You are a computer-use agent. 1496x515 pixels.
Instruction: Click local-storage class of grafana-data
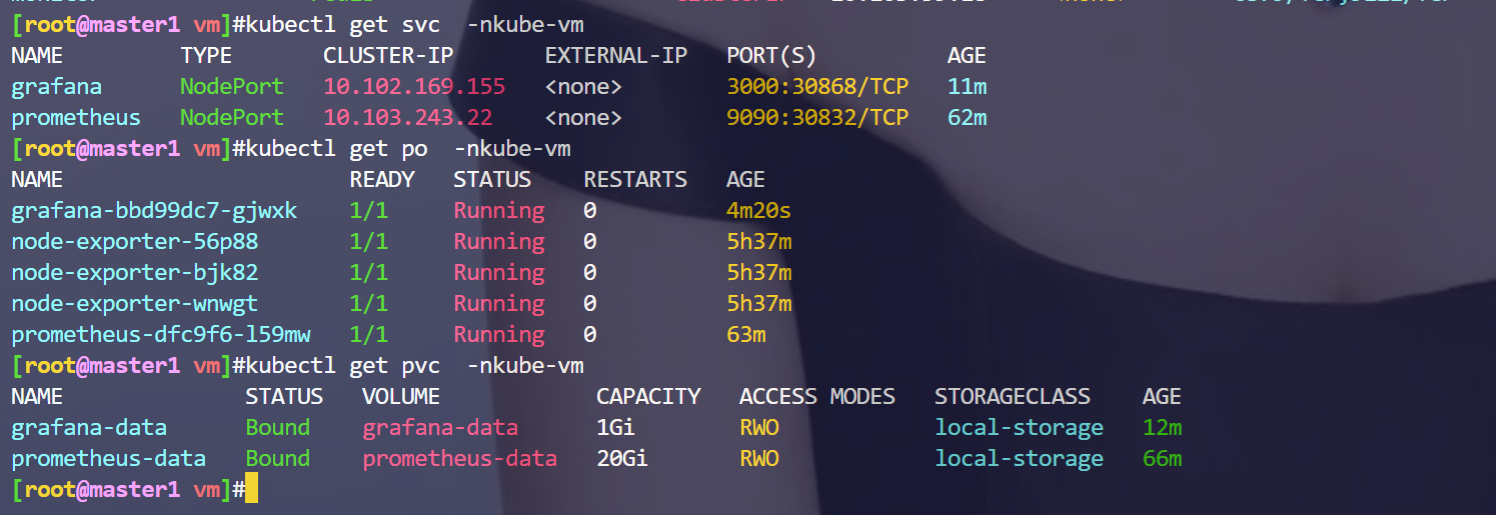(x=1019, y=428)
